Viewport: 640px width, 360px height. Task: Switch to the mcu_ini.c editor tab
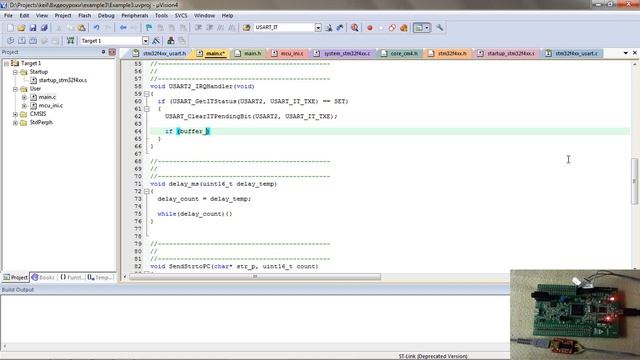(287, 53)
